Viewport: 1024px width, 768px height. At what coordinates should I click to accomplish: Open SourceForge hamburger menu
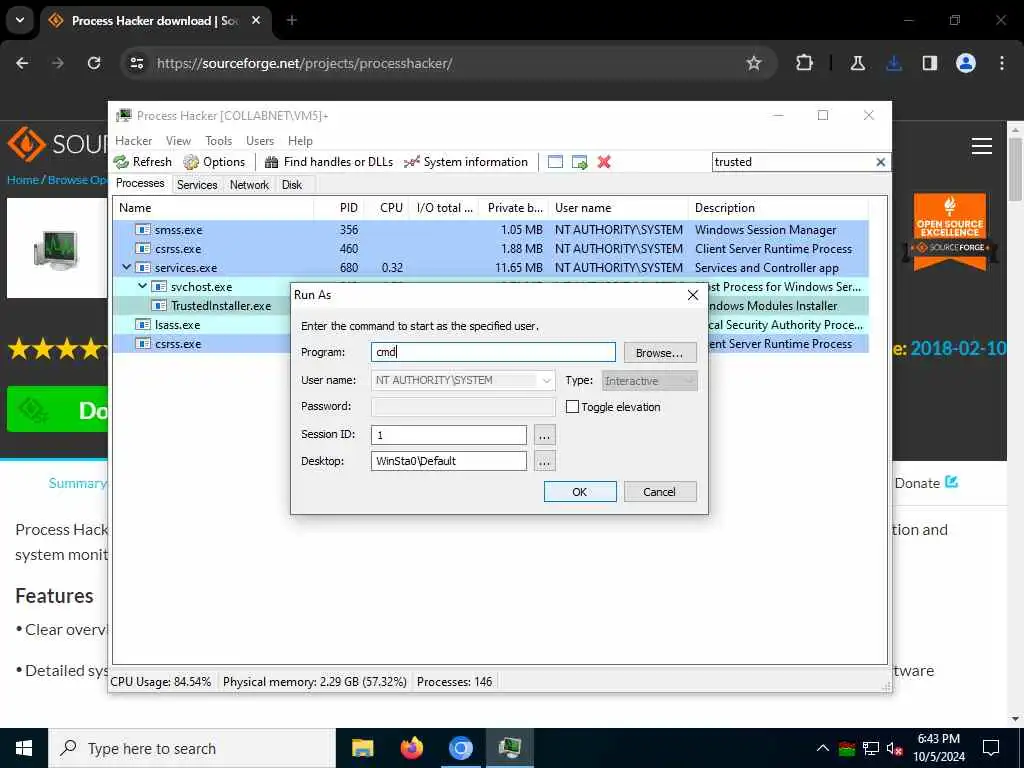tap(982, 146)
